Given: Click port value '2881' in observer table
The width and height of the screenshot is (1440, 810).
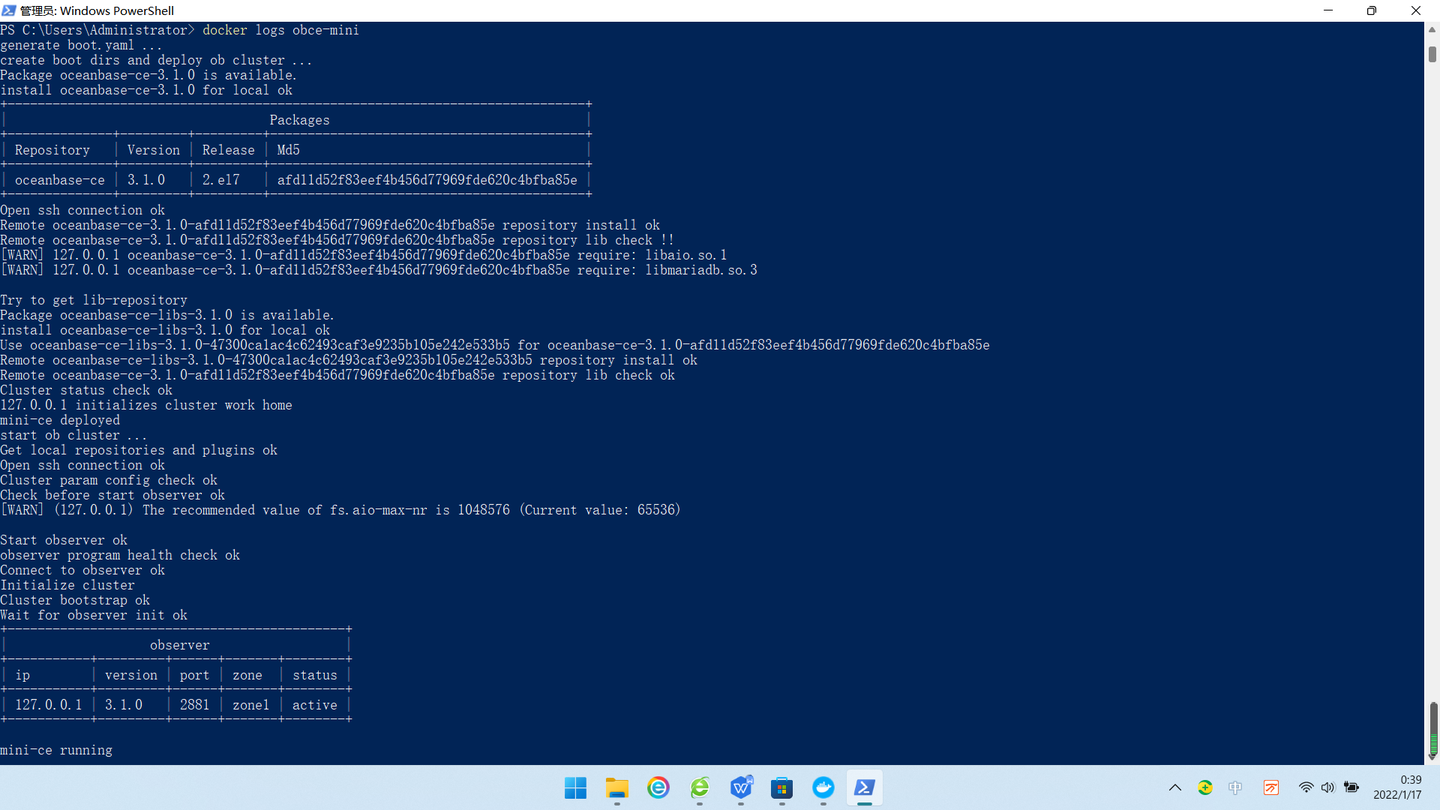Looking at the screenshot, I should [195, 705].
